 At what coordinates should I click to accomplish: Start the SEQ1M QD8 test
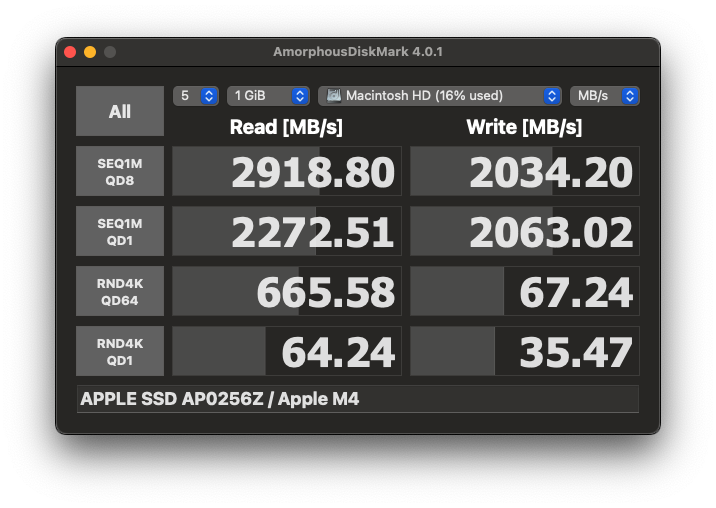tap(120, 171)
